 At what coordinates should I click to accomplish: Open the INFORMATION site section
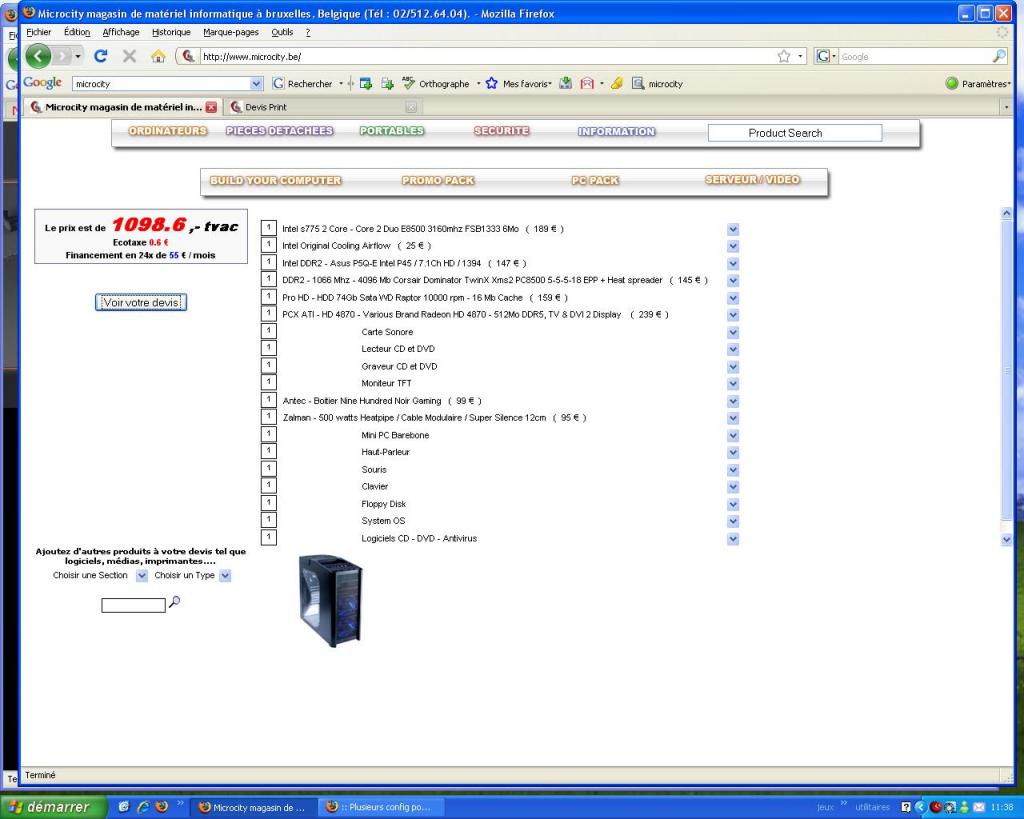pos(616,131)
